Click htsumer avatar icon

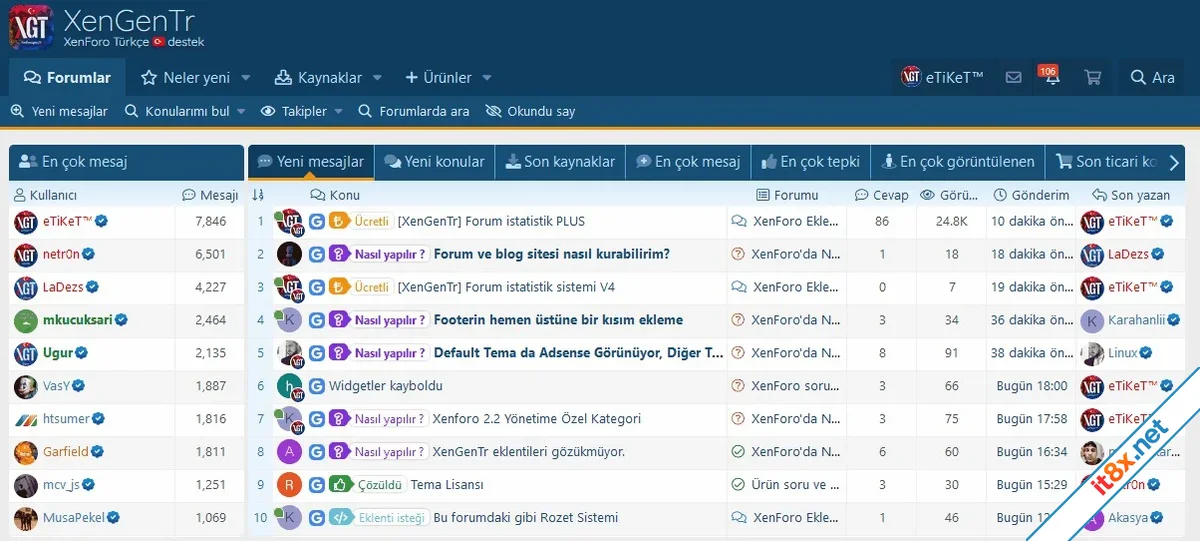(26, 419)
